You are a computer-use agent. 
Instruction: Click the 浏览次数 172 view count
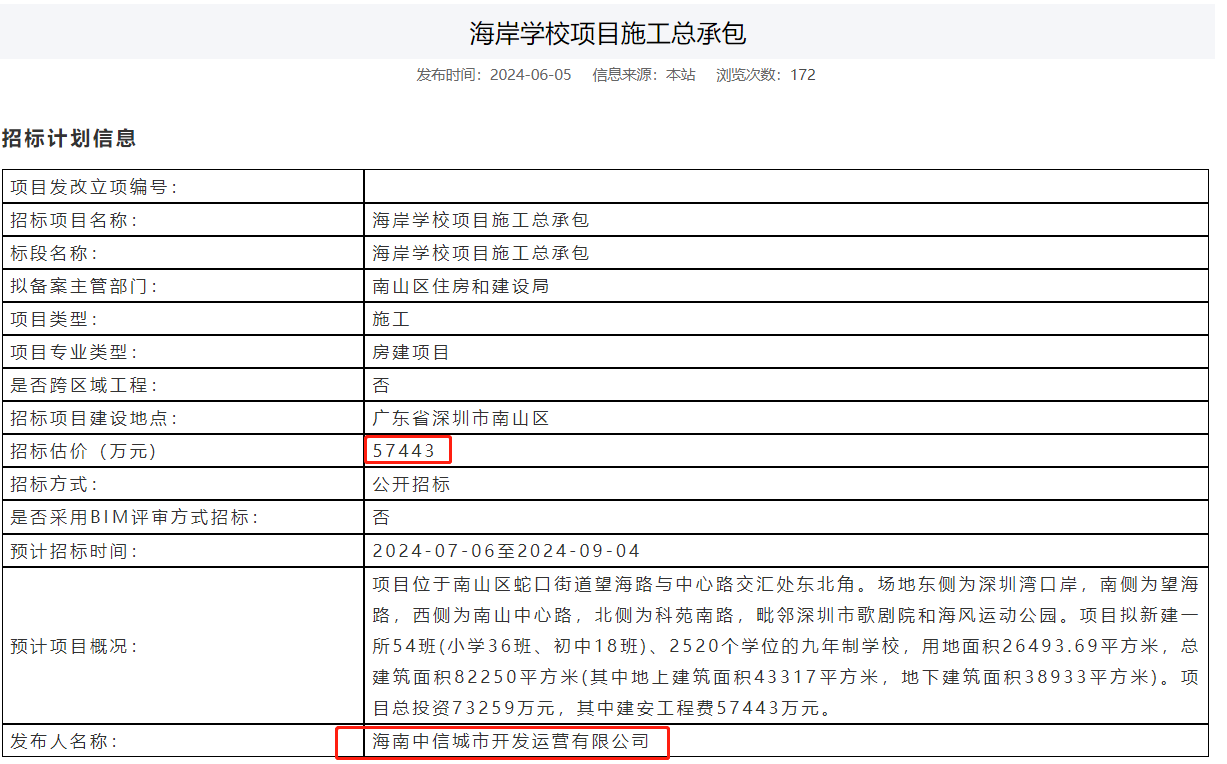[x=765, y=75]
